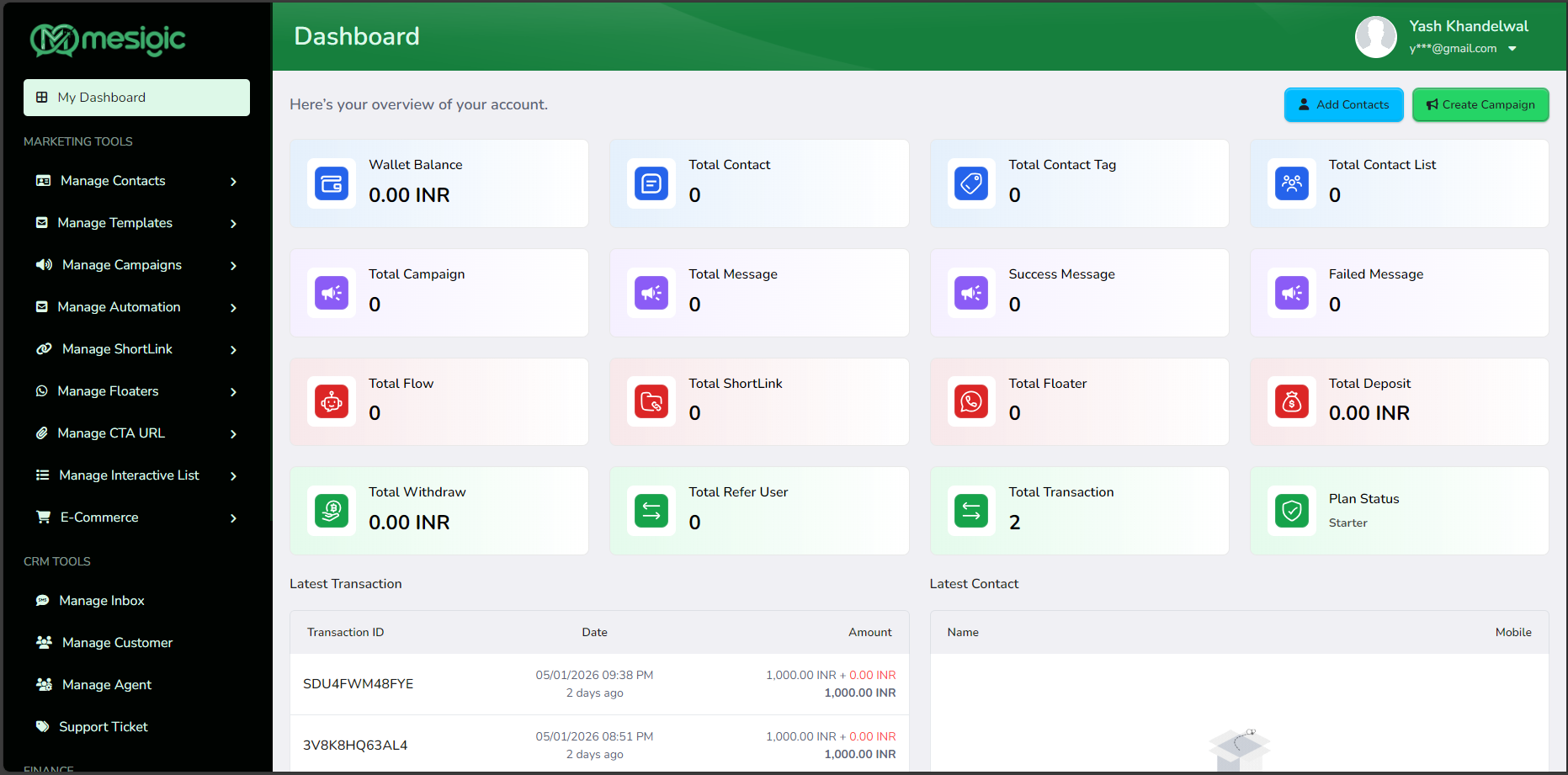Expand the Manage Campaigns submenu chevron
This screenshot has width=1568, height=775.
click(233, 266)
